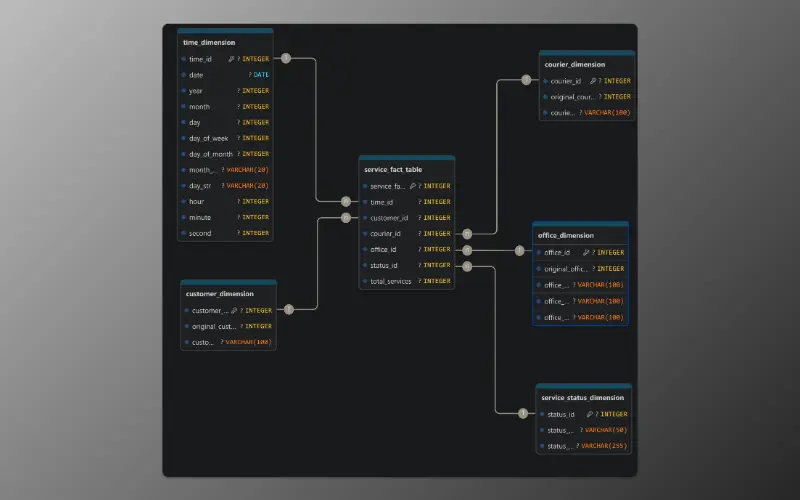The height and width of the screenshot is (500, 800).
Task: Click the key icon on the service_fa... row
Action: click(x=412, y=186)
